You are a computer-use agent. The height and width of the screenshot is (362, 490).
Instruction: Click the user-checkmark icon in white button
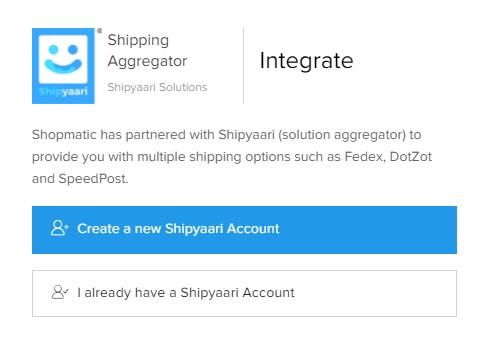60,292
